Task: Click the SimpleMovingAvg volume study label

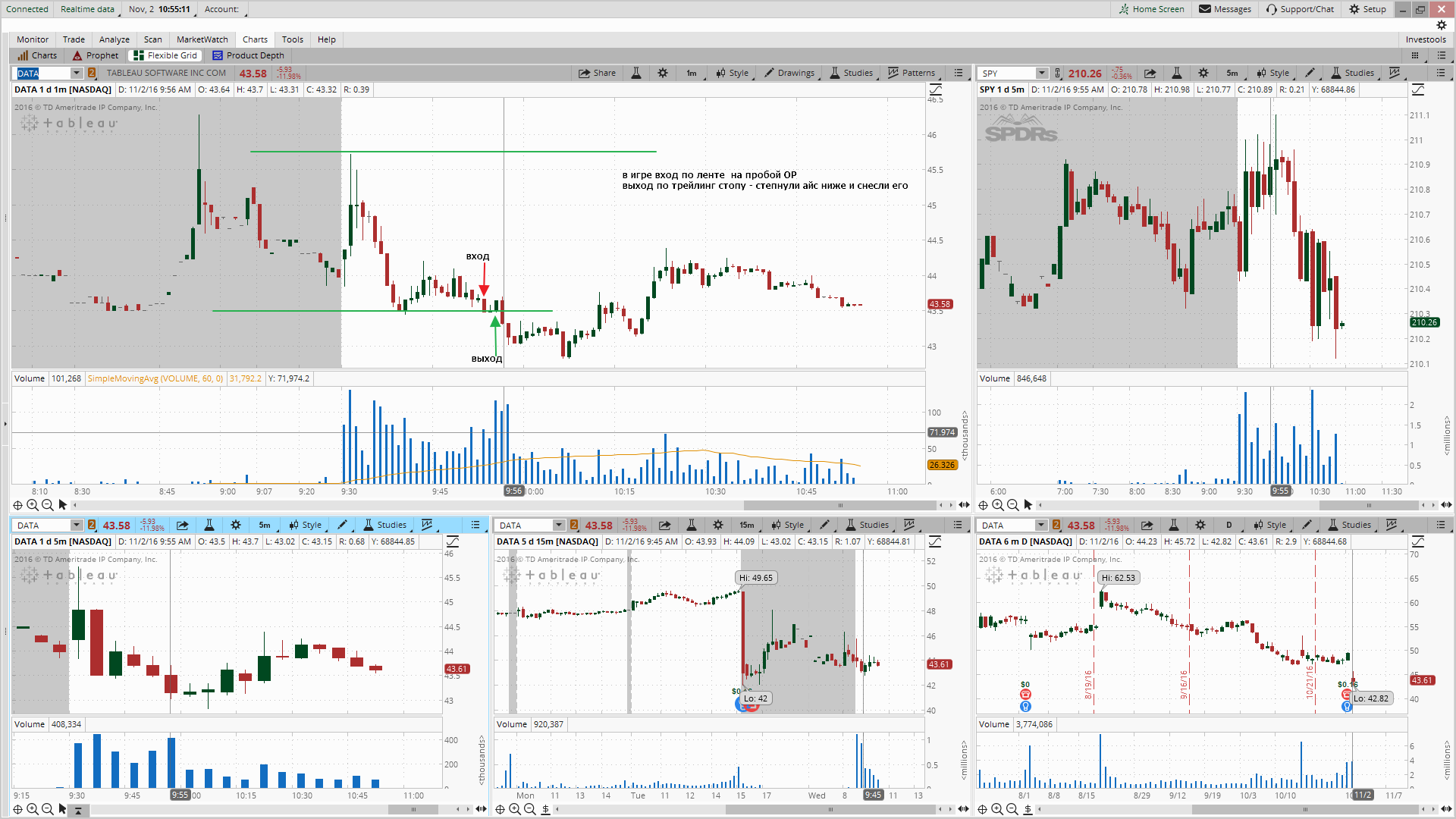Action: point(155,378)
